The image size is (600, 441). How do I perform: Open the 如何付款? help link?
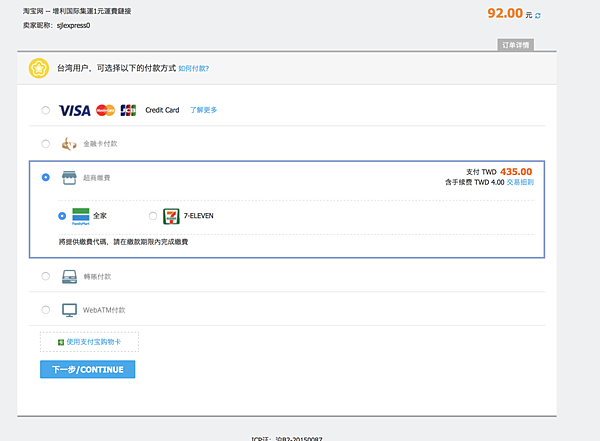click(x=194, y=69)
